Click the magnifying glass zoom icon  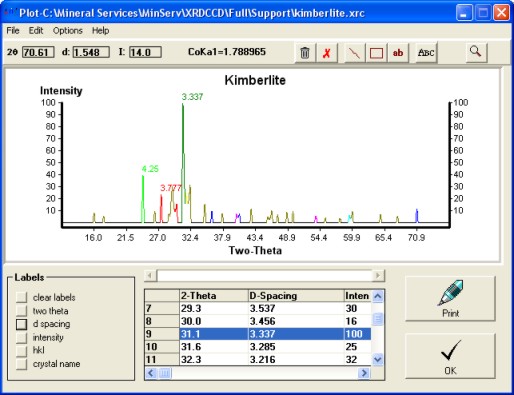pyautogui.click(x=476, y=52)
